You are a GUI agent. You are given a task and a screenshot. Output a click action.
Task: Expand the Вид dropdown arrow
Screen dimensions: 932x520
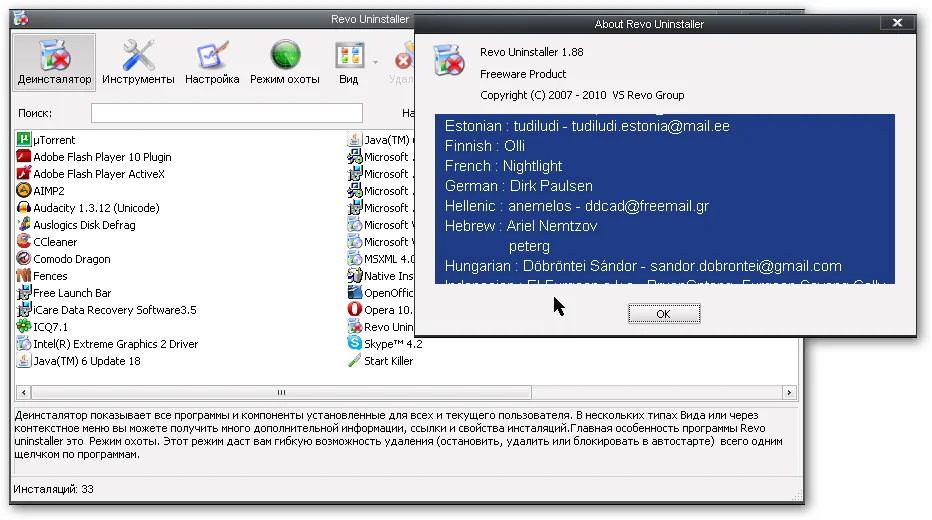[375, 62]
